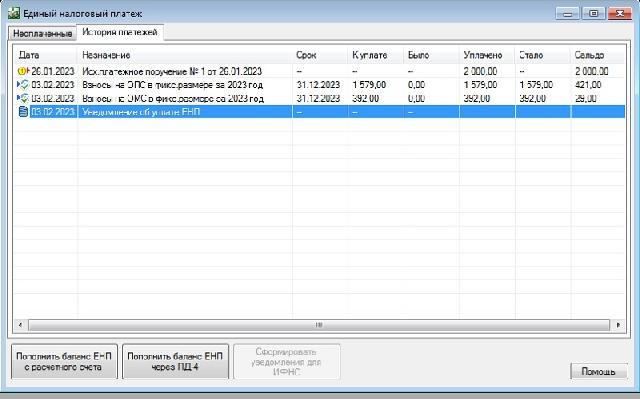Click the green check icon beside ОПС payment

(x=24, y=84)
